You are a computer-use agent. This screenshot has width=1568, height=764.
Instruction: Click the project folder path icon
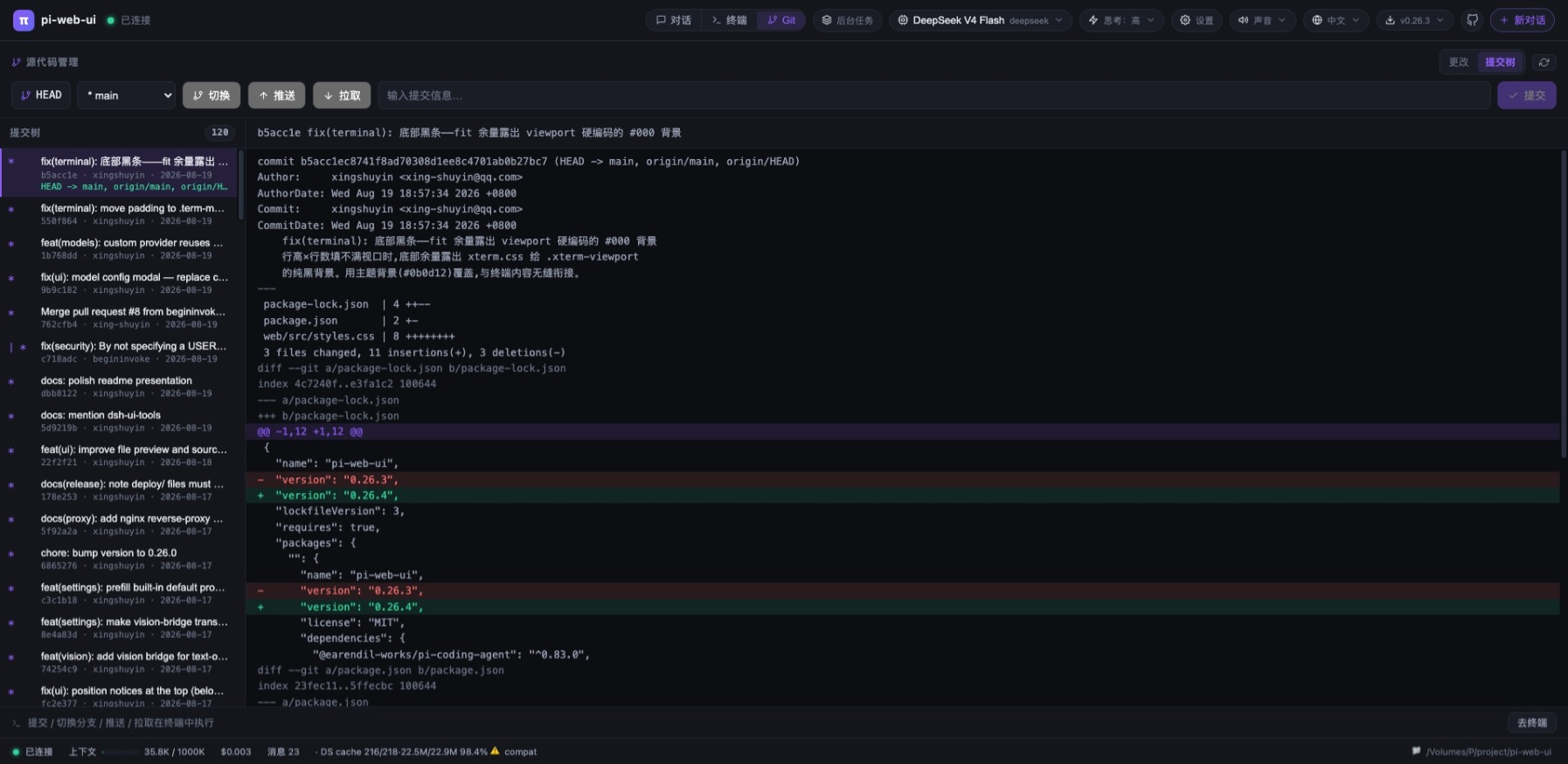click(1416, 751)
